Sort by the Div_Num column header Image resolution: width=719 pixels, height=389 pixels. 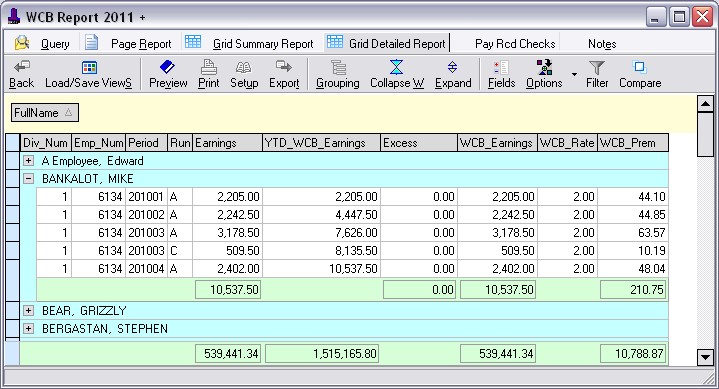tap(46, 143)
